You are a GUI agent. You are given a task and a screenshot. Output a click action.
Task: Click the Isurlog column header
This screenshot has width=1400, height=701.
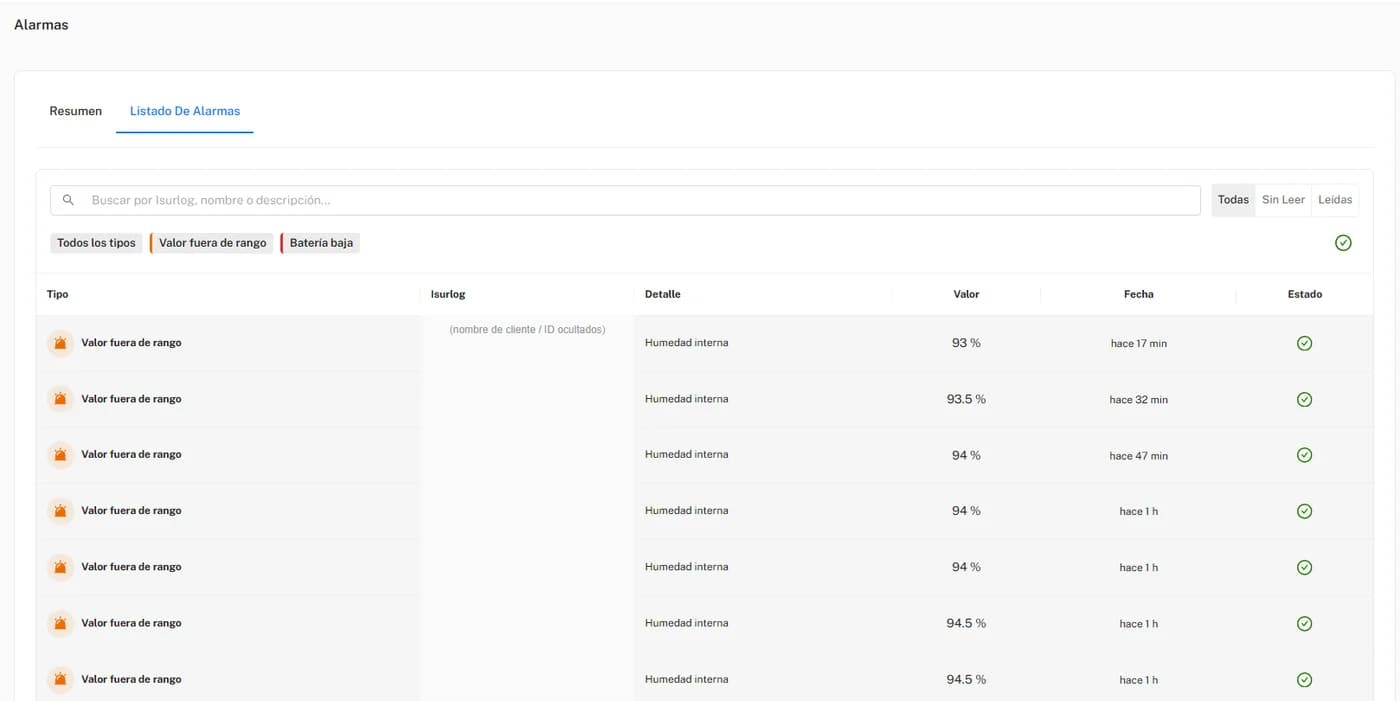click(448, 294)
